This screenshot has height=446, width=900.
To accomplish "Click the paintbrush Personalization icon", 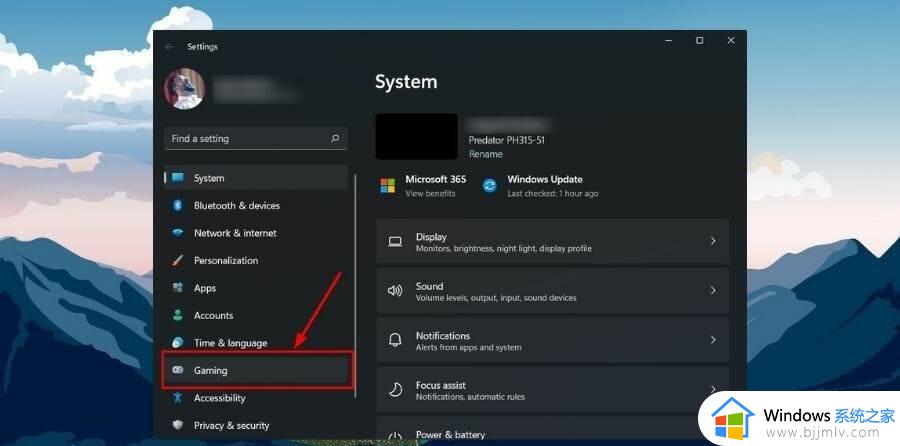I will (x=178, y=261).
